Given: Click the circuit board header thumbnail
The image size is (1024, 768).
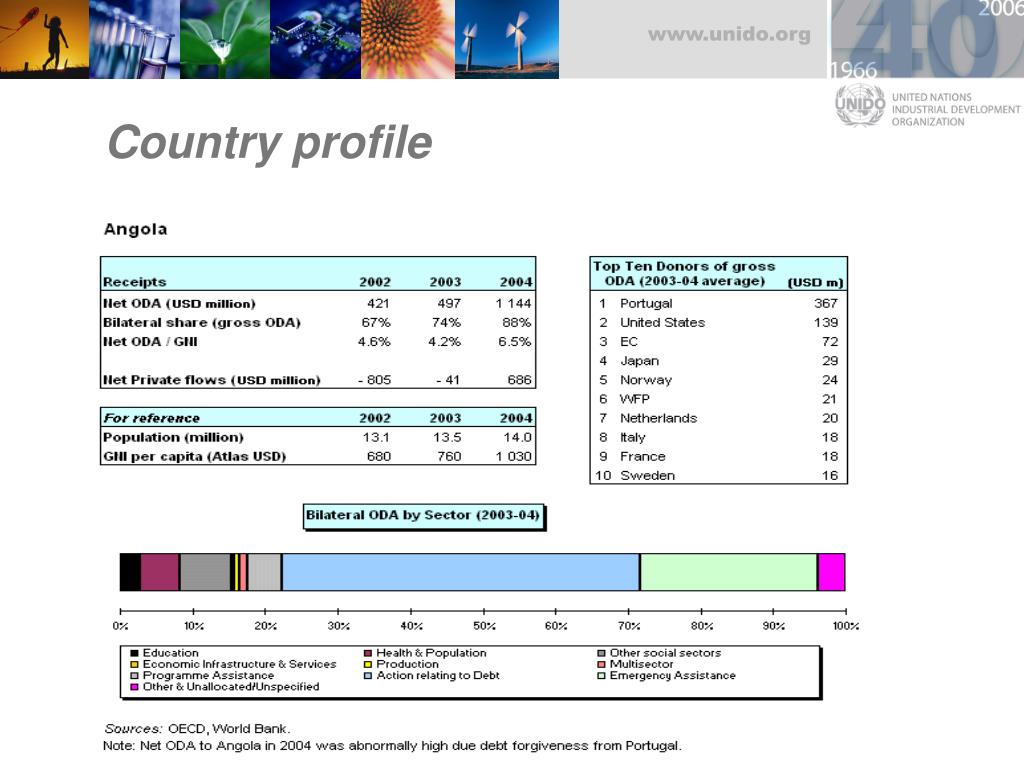Looking at the screenshot, I should [315, 39].
